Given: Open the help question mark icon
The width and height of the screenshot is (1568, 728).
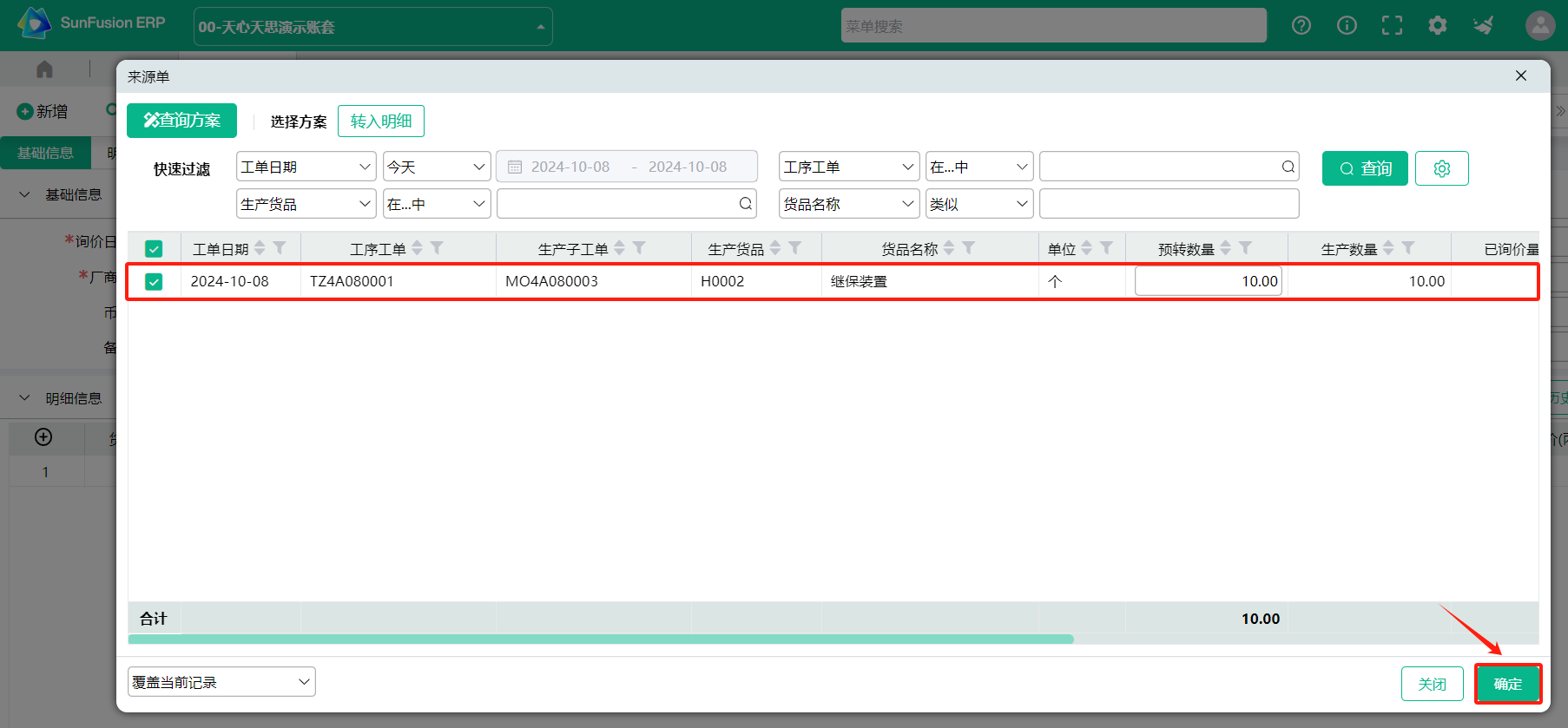Looking at the screenshot, I should pos(1301,25).
